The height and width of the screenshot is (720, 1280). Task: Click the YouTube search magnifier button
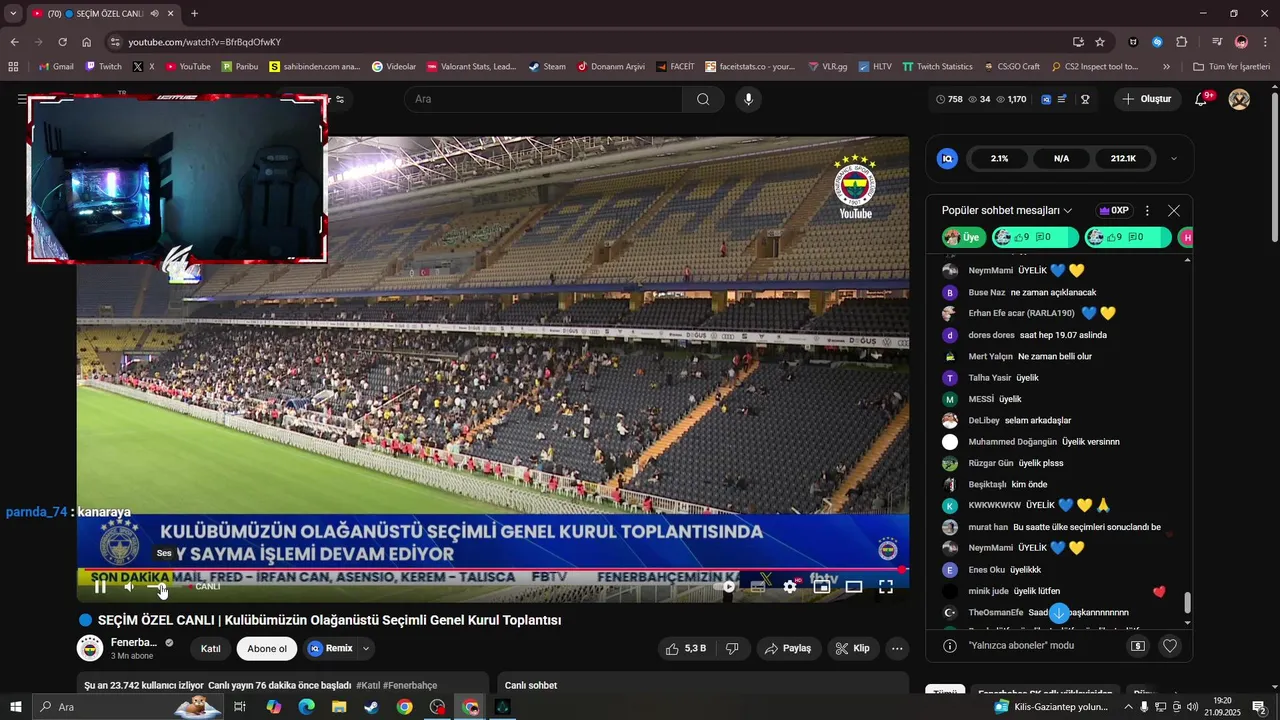703,99
